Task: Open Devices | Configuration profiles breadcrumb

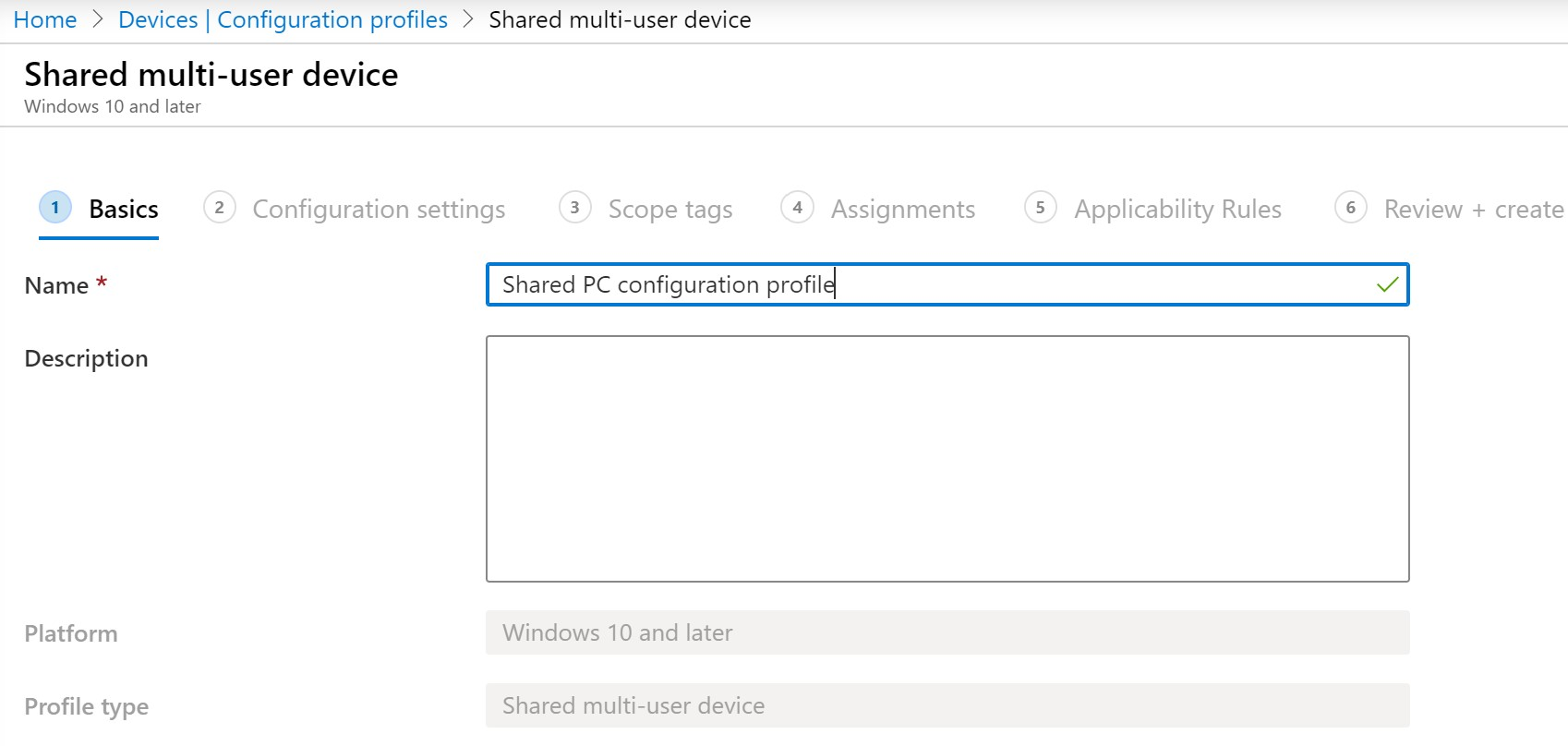Action: 283,19
